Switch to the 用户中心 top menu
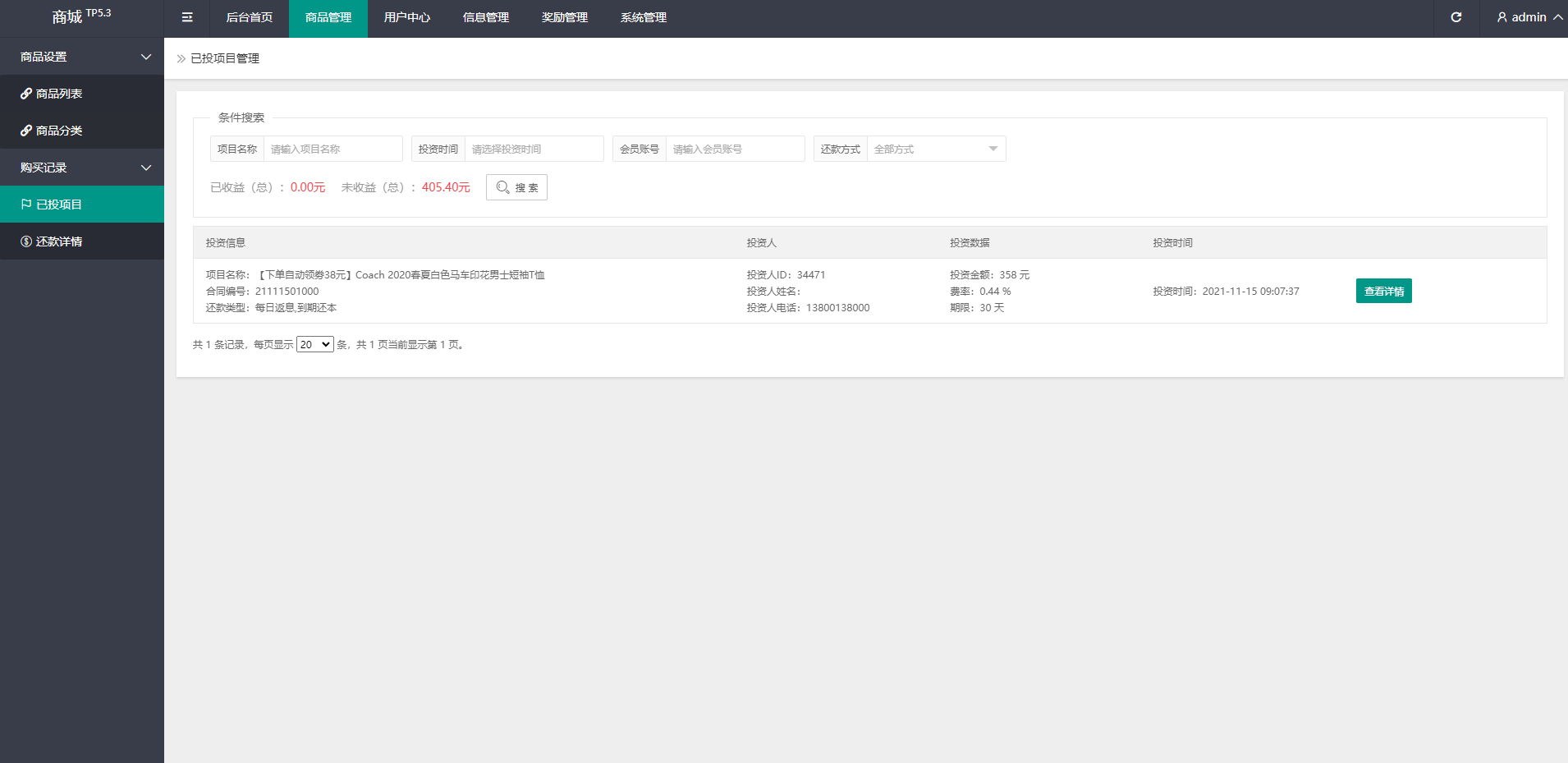Viewport: 1568px width, 763px height. tap(406, 17)
